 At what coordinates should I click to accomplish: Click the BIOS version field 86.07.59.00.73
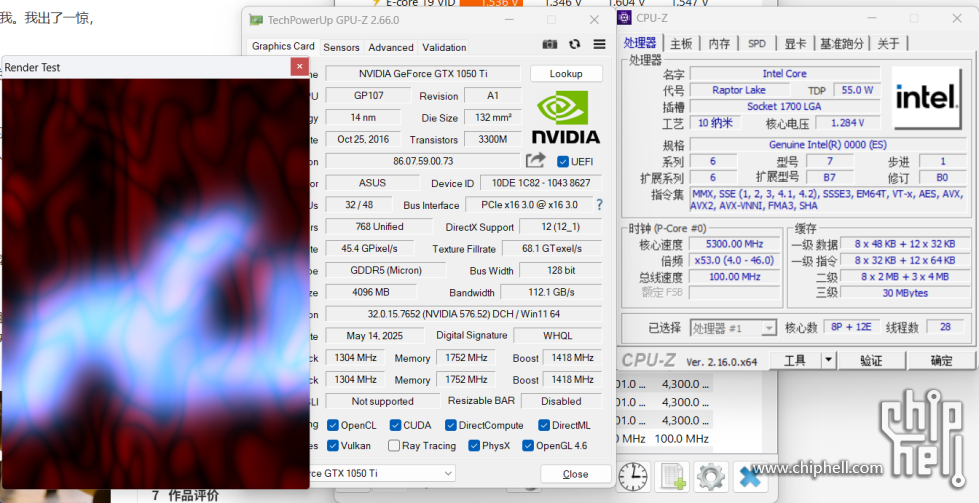pos(423,161)
